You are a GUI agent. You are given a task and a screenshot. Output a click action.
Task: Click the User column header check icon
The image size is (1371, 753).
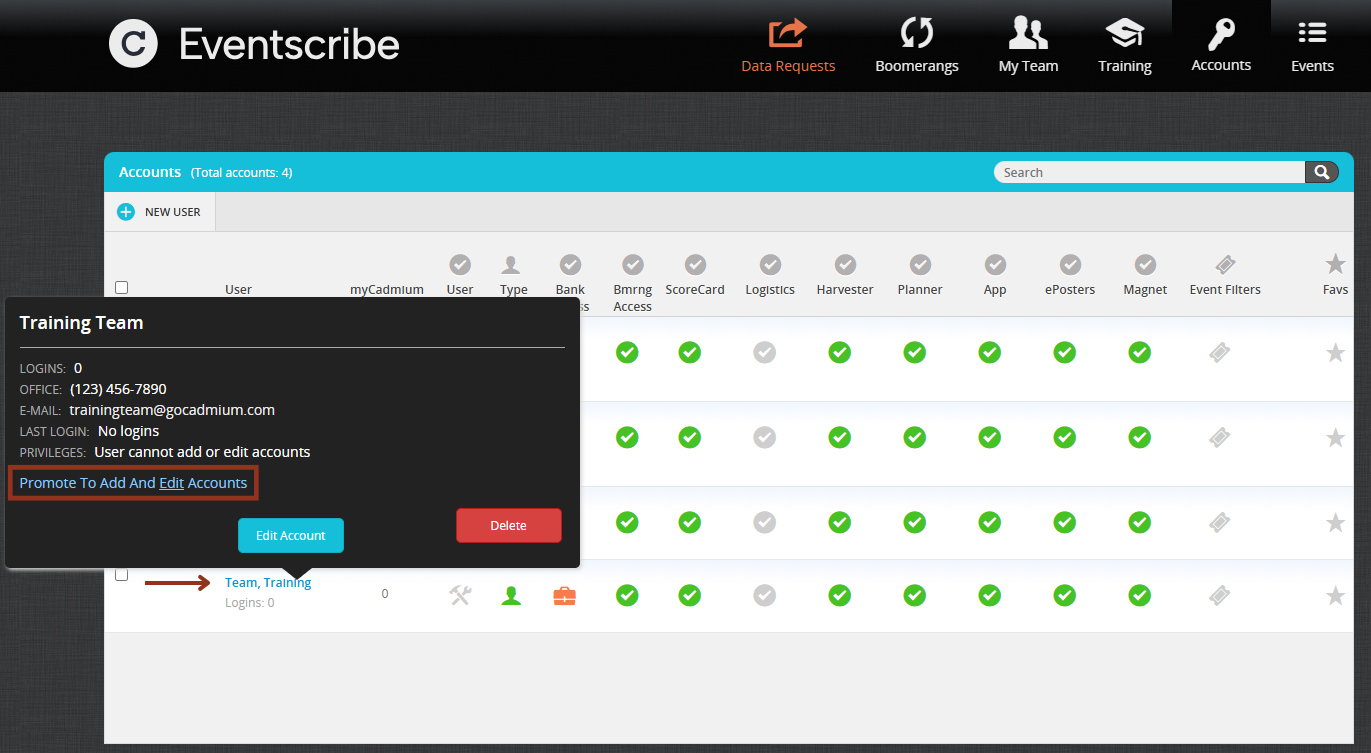click(x=460, y=264)
